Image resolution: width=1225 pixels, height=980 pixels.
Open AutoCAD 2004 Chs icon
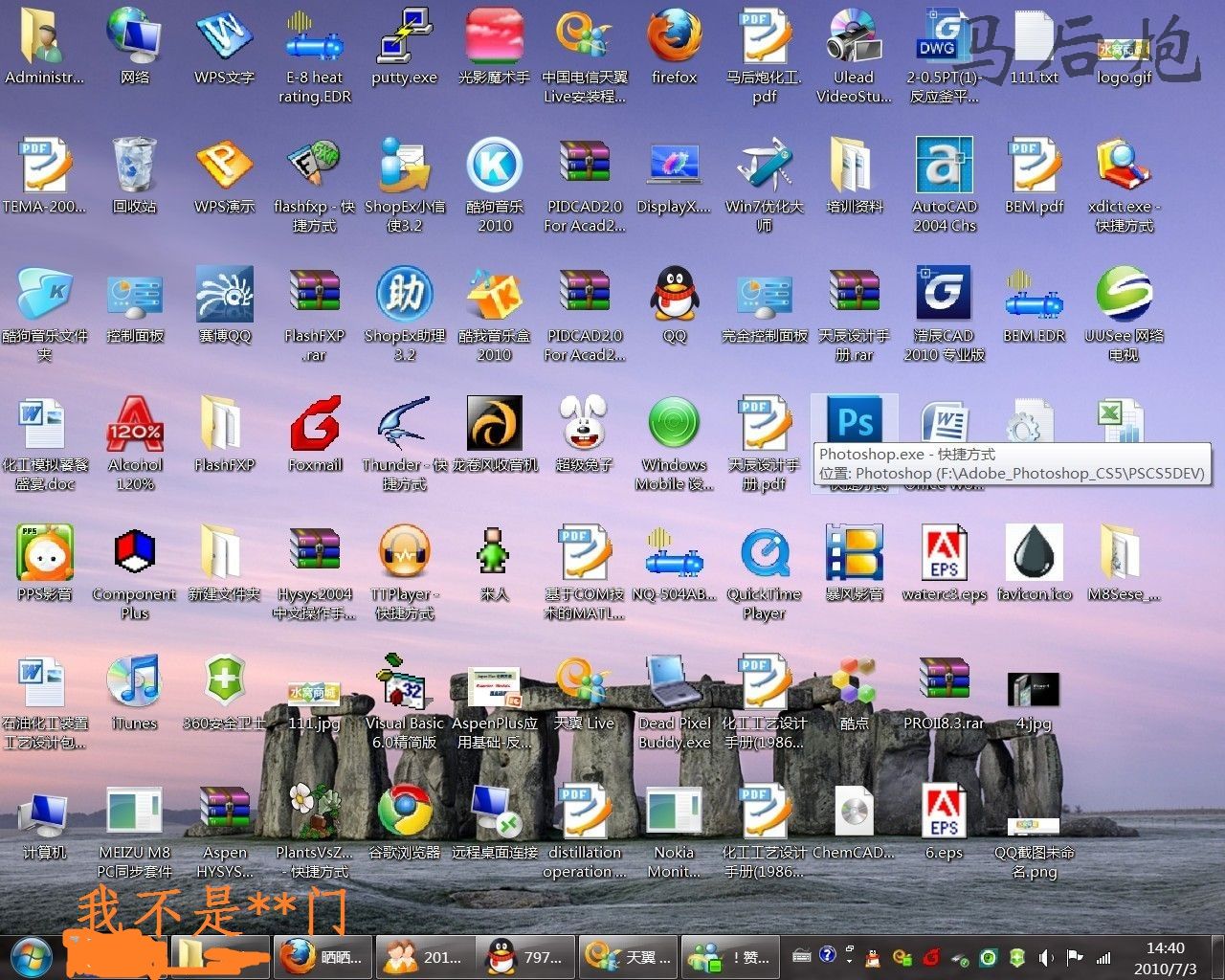point(945,165)
